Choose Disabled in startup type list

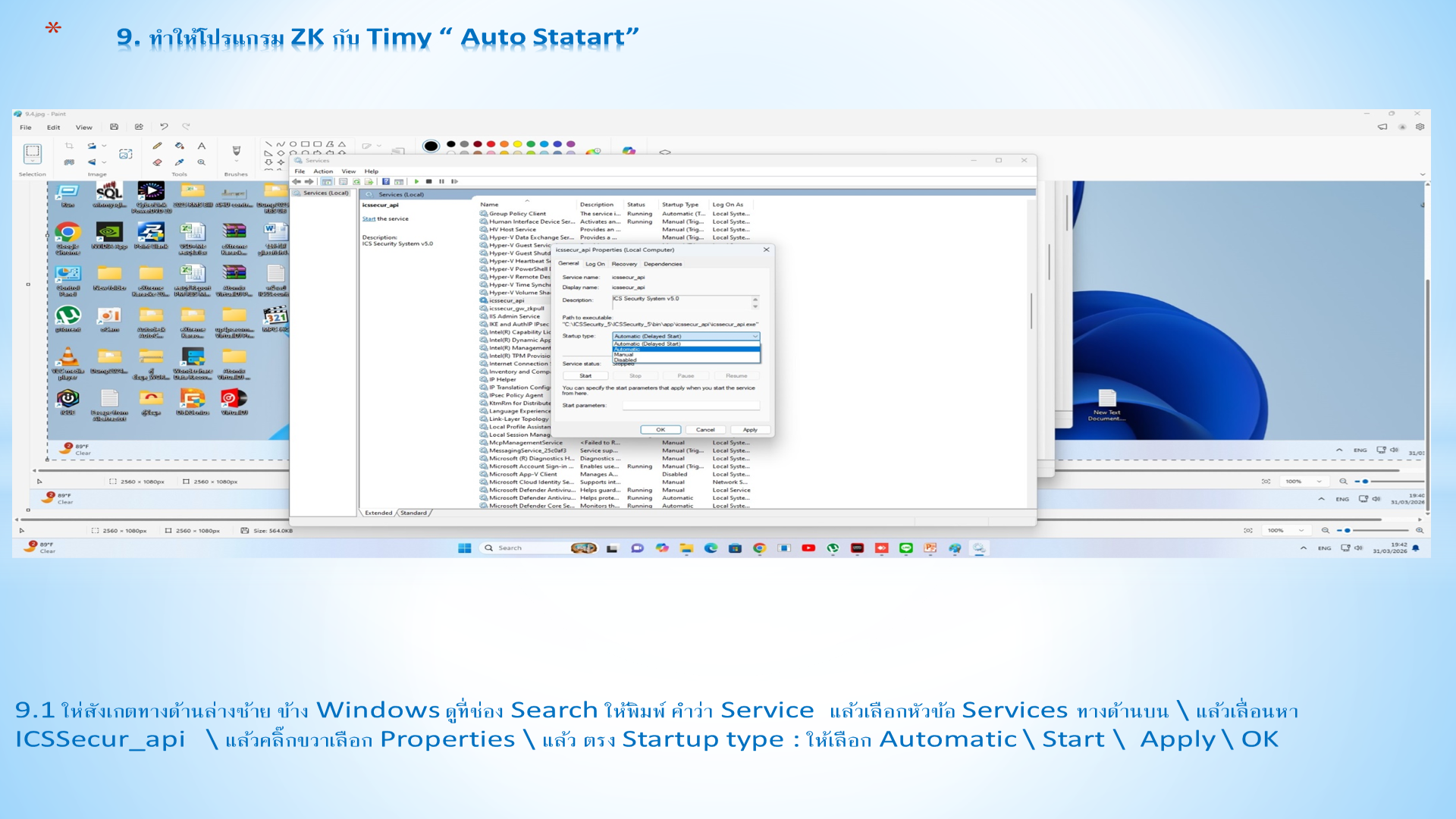click(x=686, y=359)
